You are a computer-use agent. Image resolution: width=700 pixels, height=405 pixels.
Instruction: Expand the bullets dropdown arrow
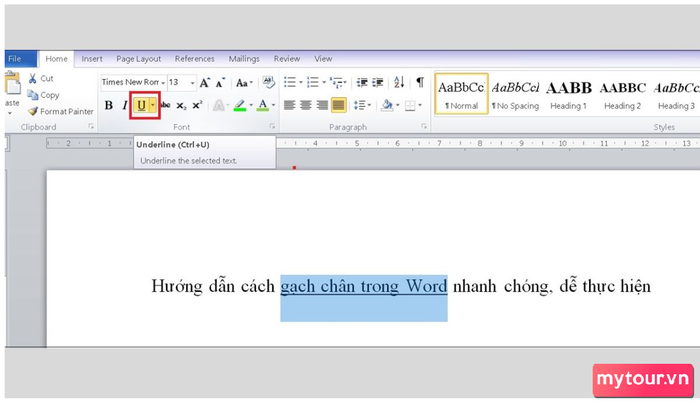pos(300,82)
